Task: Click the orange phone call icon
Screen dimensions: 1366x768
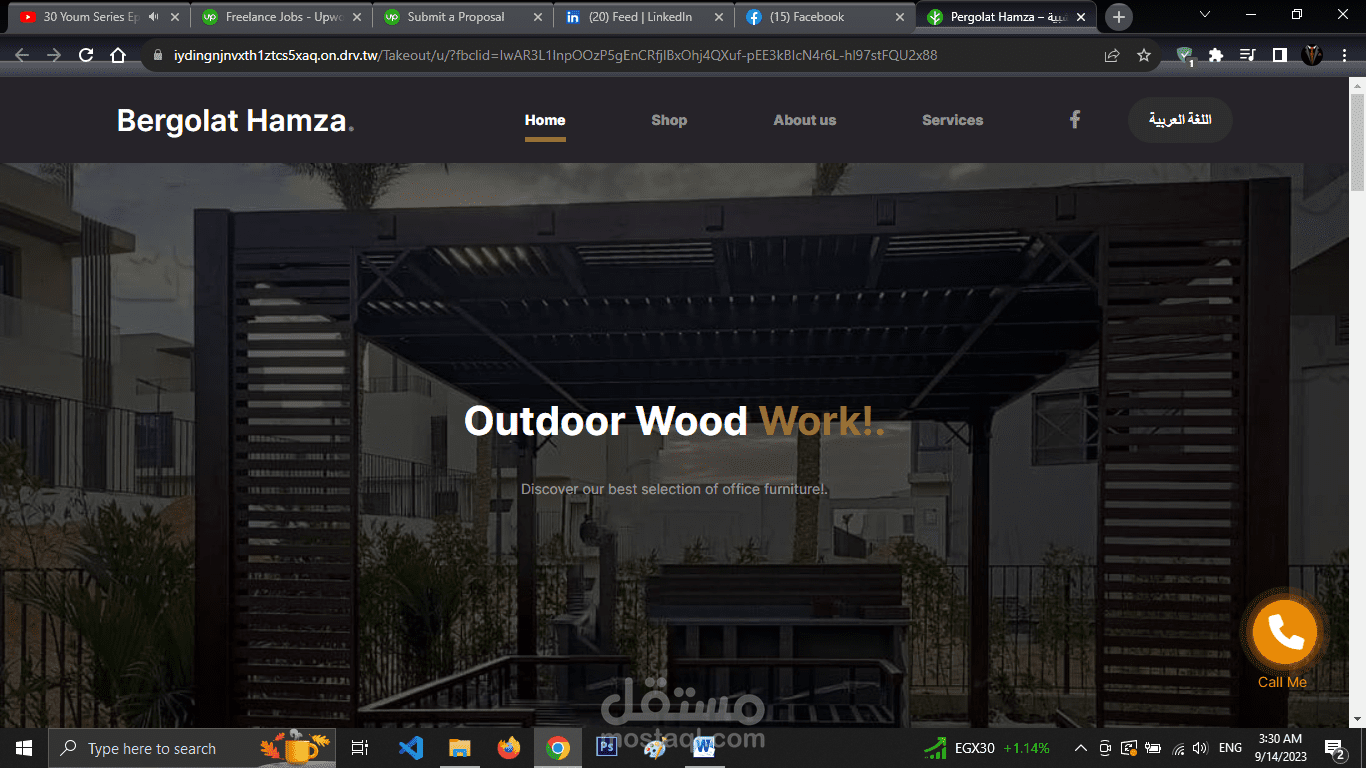Action: tap(1284, 632)
